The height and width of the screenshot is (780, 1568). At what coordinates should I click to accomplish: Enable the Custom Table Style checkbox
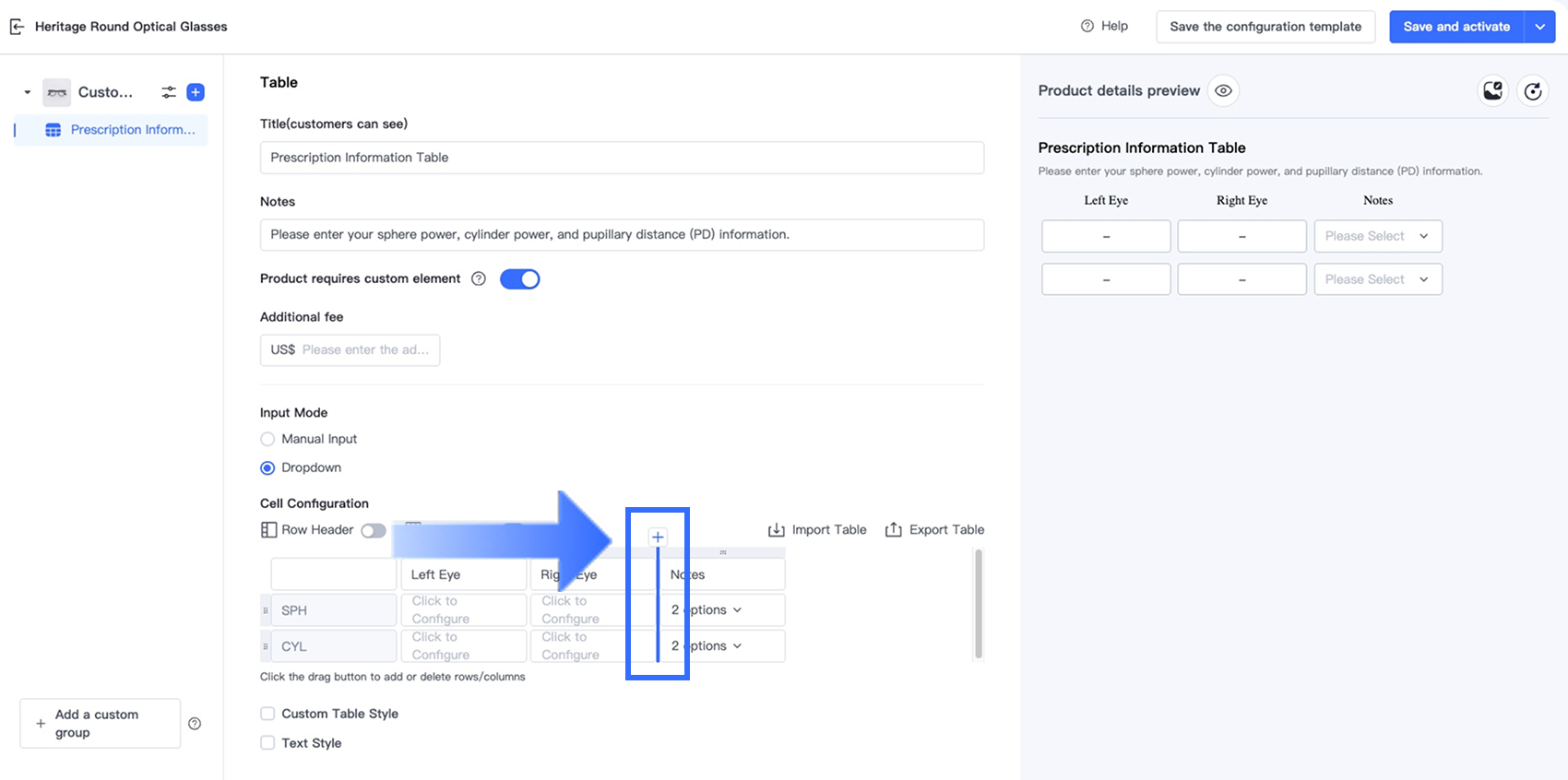tap(267, 714)
